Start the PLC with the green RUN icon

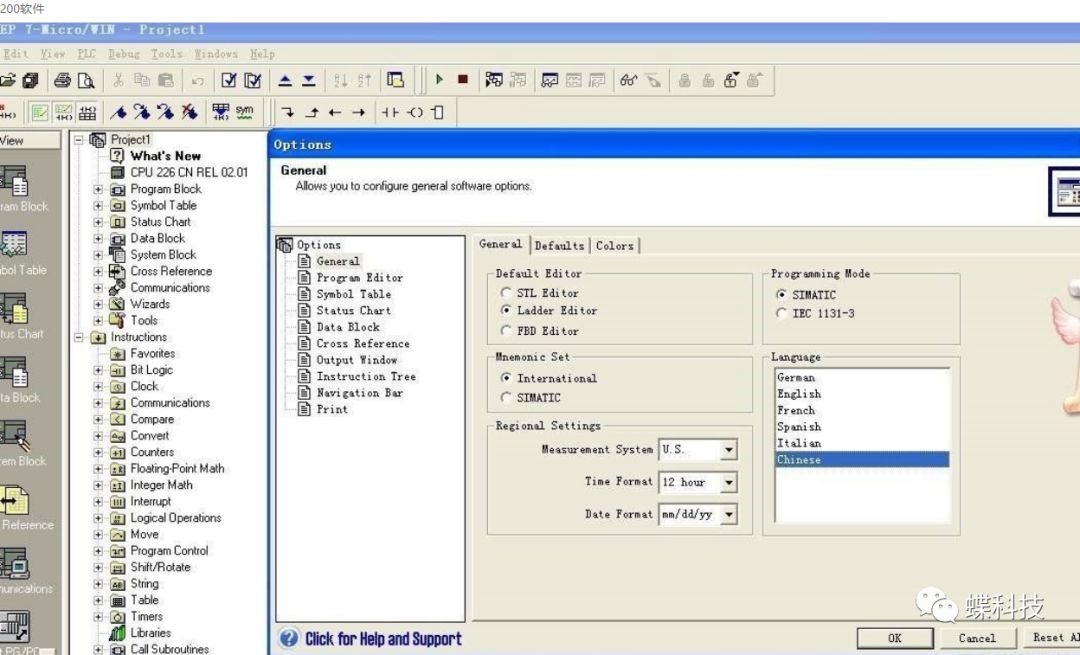439,80
